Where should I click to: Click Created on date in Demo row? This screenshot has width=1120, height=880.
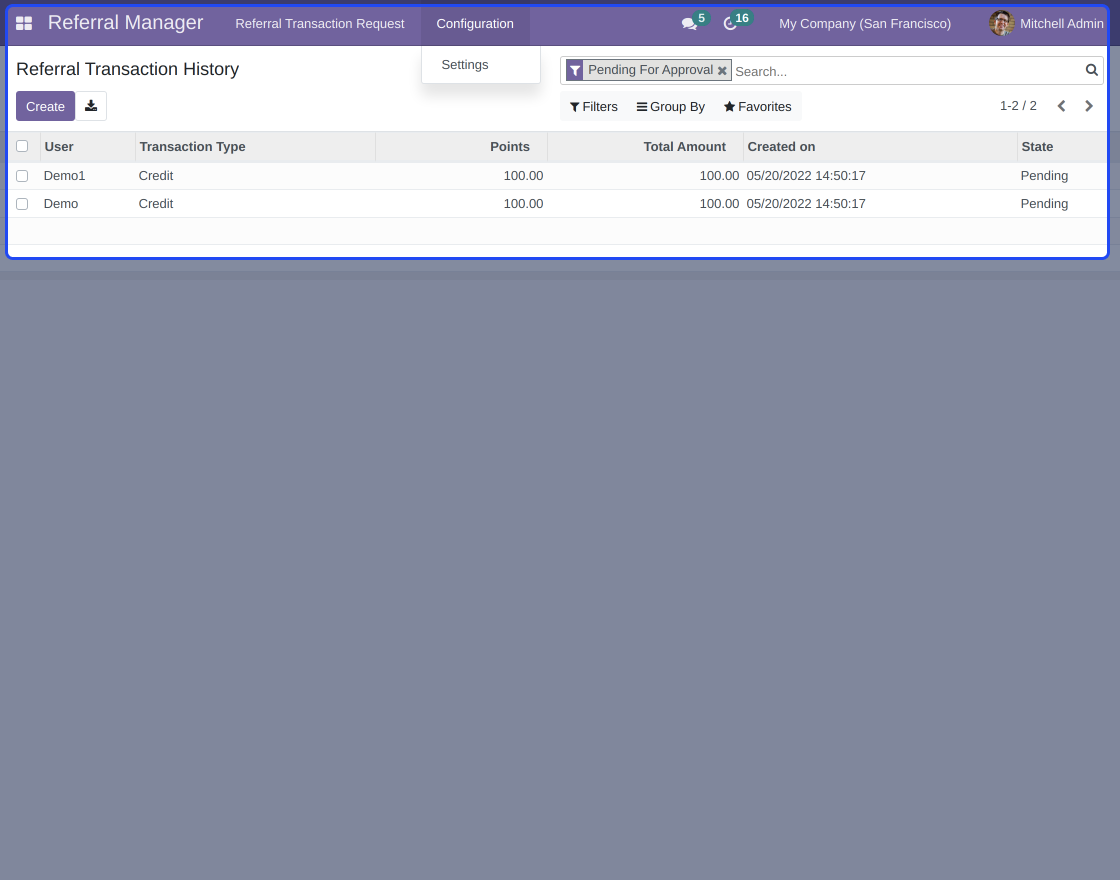click(x=806, y=204)
